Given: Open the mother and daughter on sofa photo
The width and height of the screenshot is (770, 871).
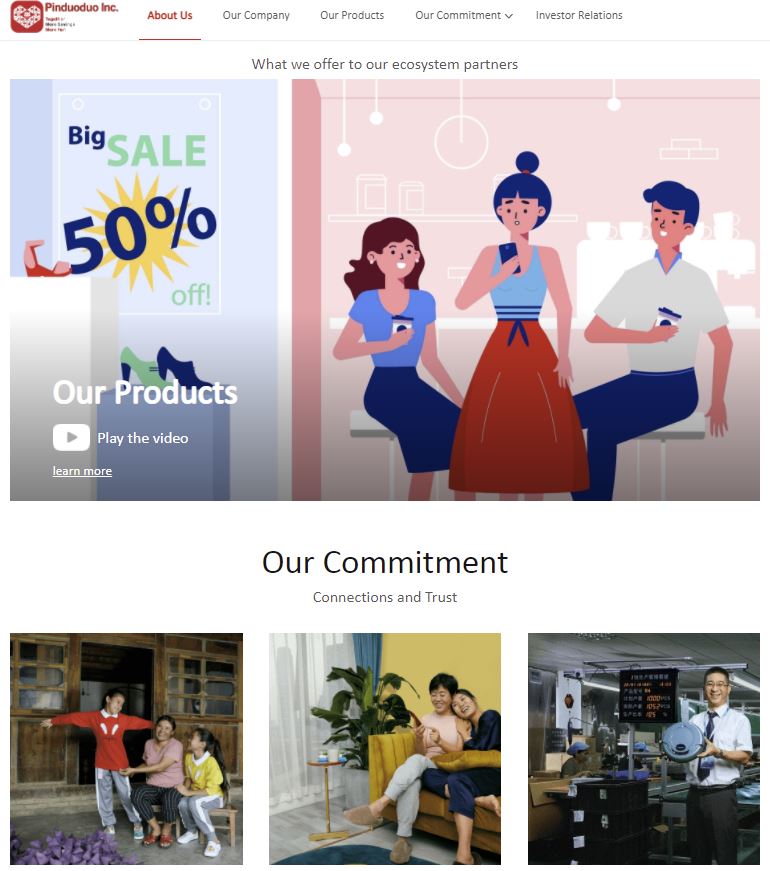Looking at the screenshot, I should click(385, 748).
